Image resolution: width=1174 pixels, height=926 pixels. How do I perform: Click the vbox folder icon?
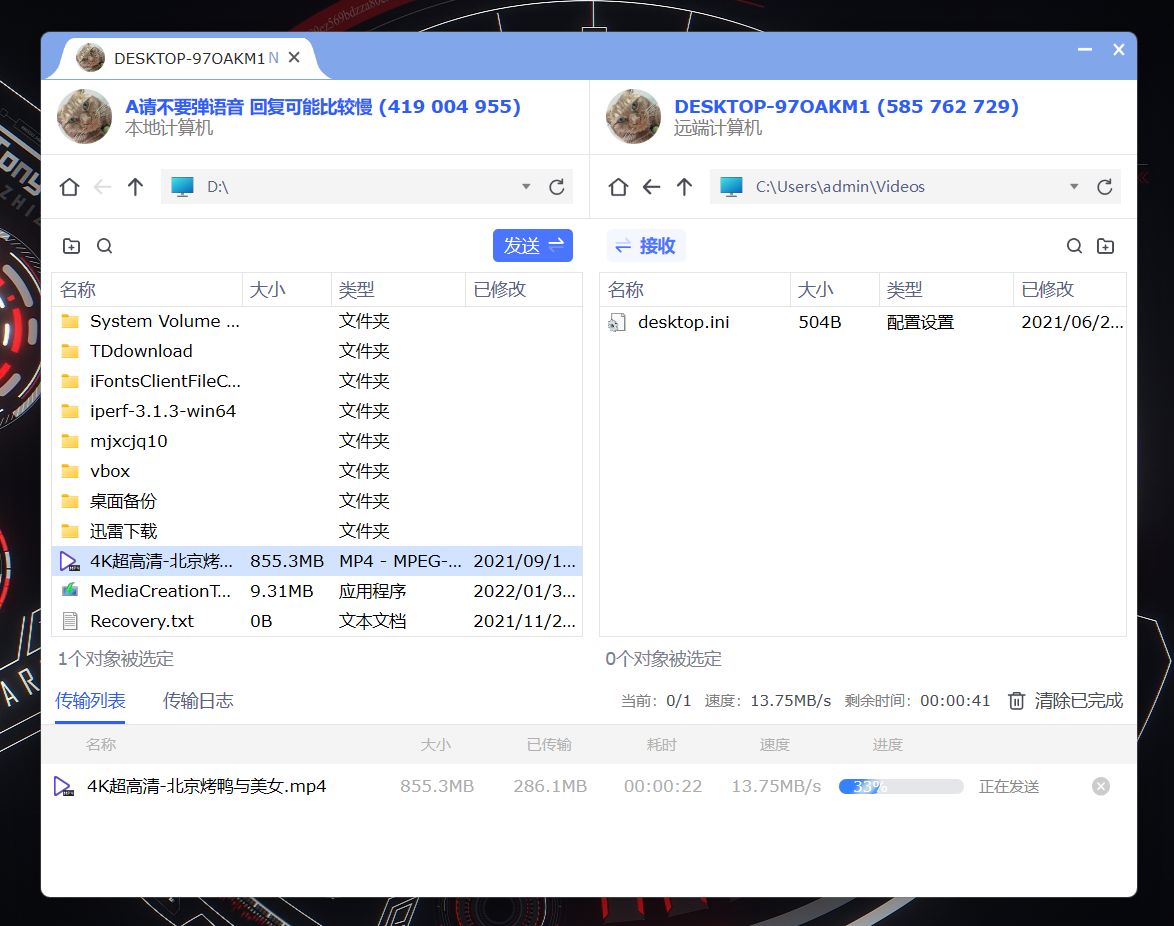70,471
